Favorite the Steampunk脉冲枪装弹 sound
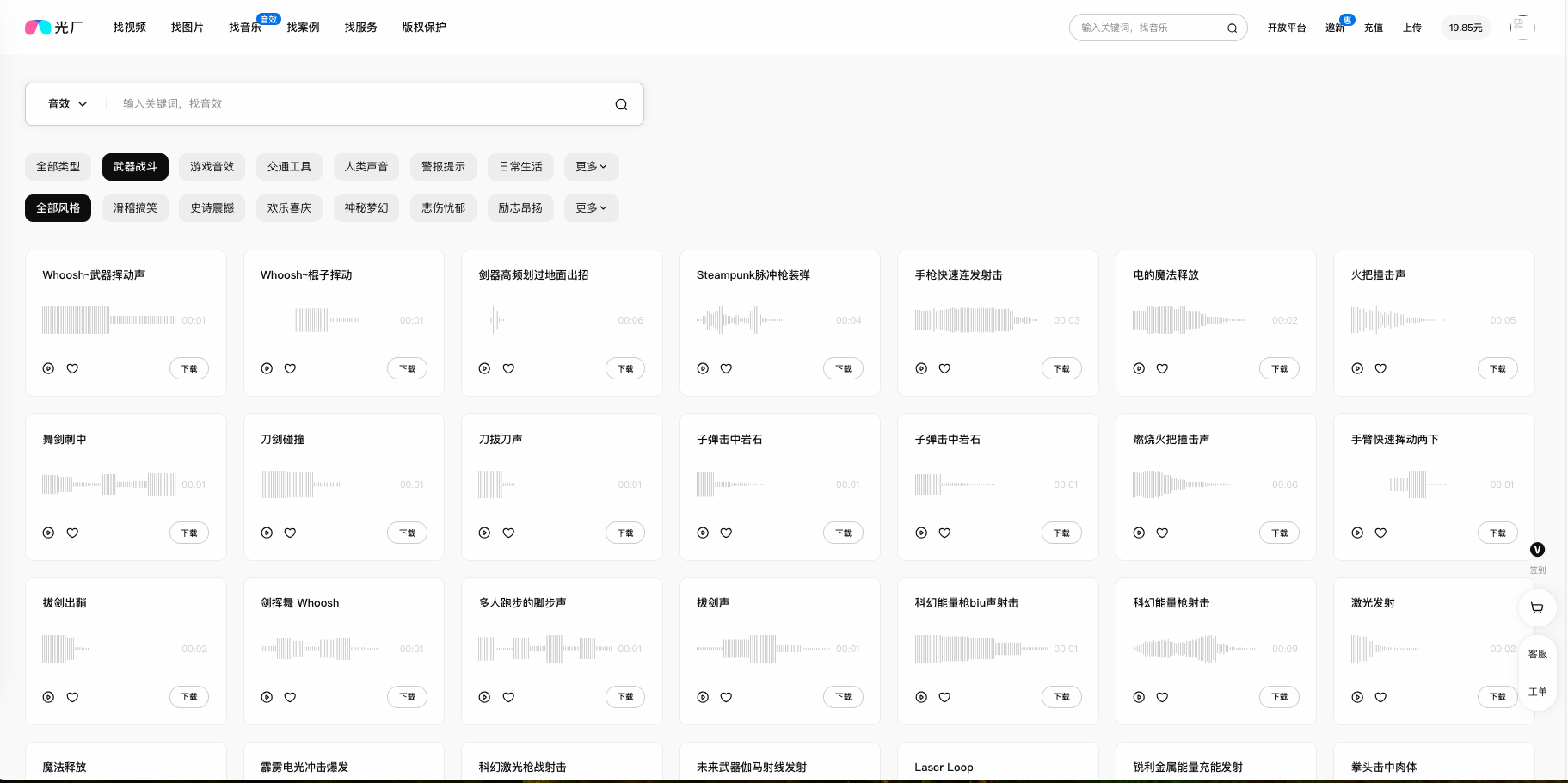Viewport: 1568px width, 783px height. click(x=726, y=368)
